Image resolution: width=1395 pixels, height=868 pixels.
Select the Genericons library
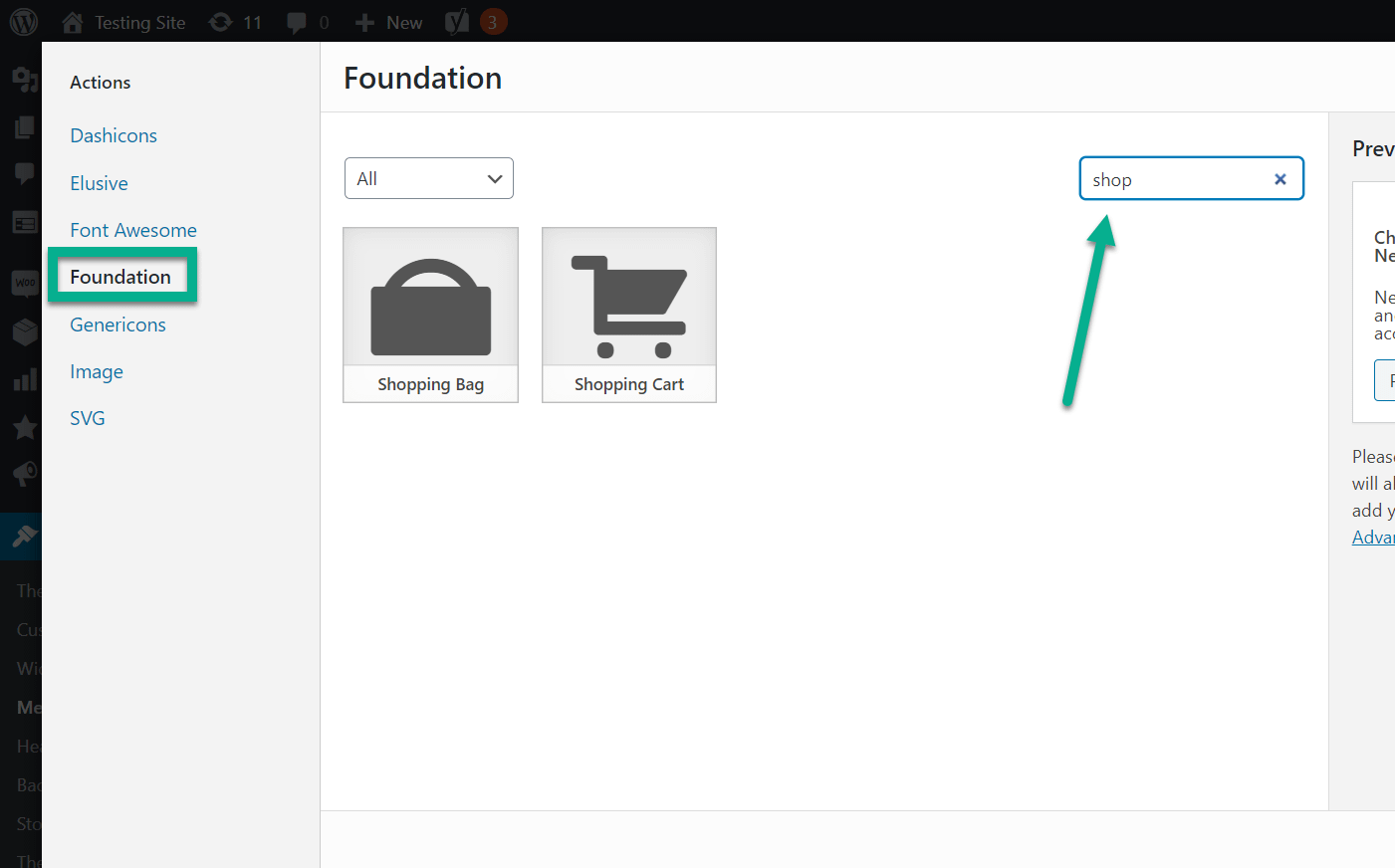tap(117, 325)
